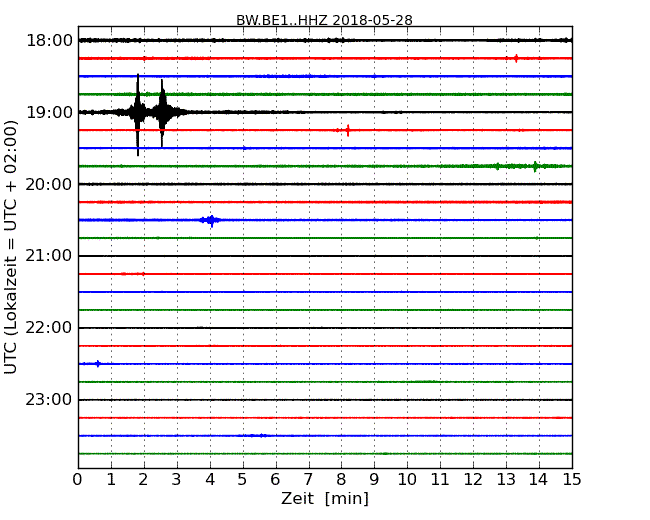The width and height of the screenshot is (650, 520).
Task: Click x-axis tick label 10
Action: tap(407, 480)
